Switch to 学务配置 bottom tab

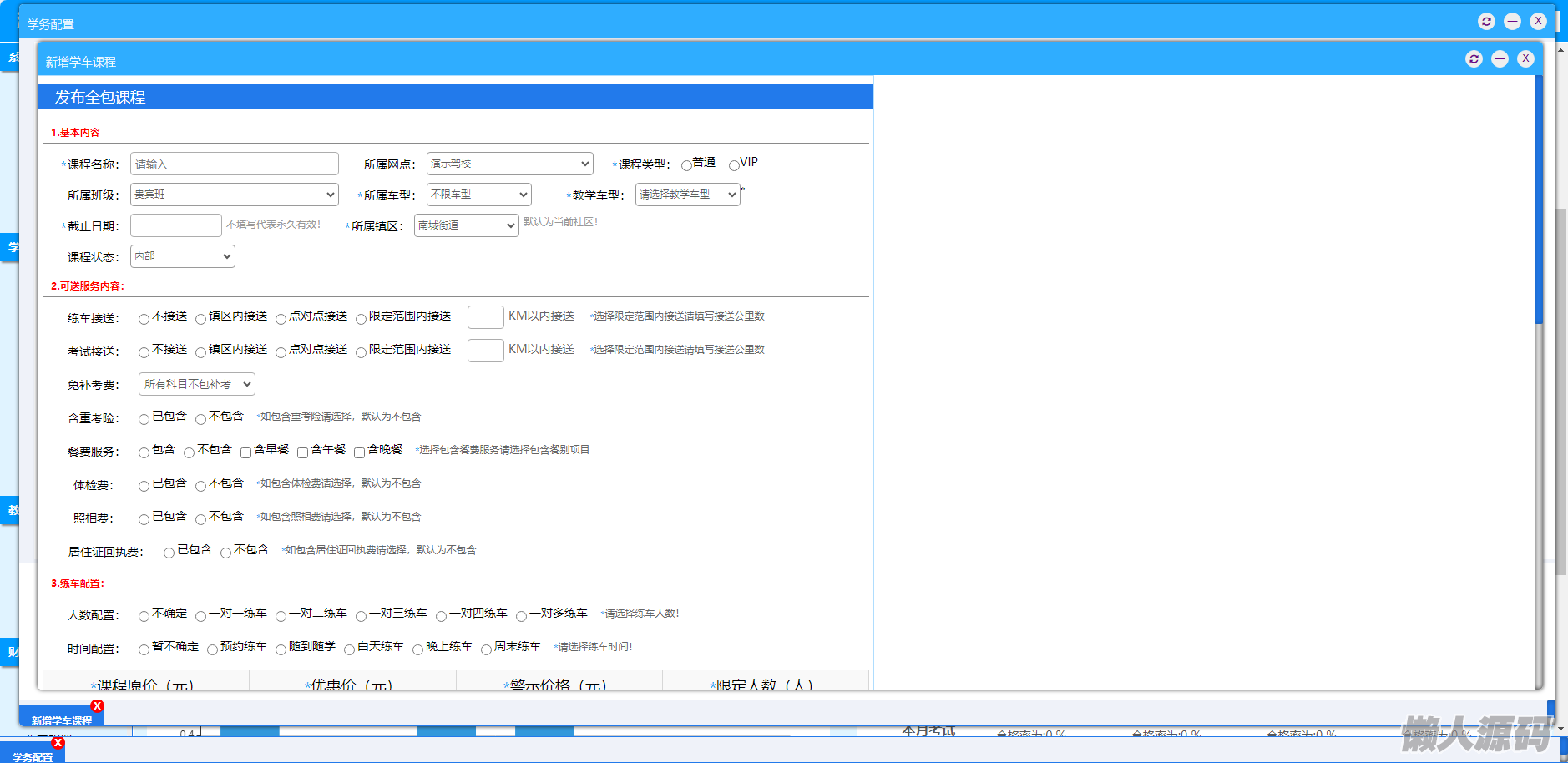tap(32, 756)
